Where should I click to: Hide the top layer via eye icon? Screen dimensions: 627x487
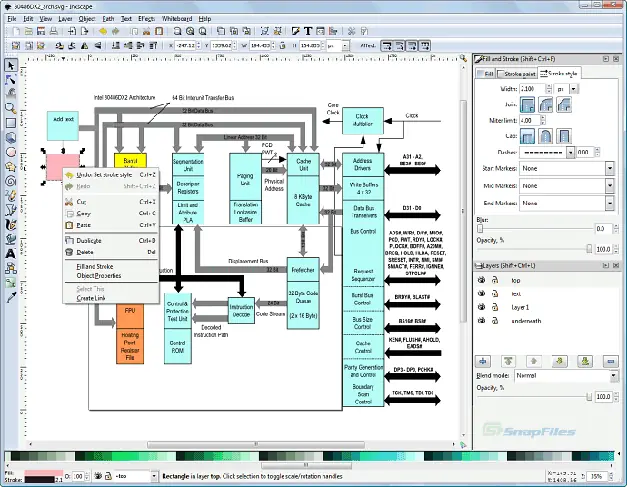coord(481,280)
